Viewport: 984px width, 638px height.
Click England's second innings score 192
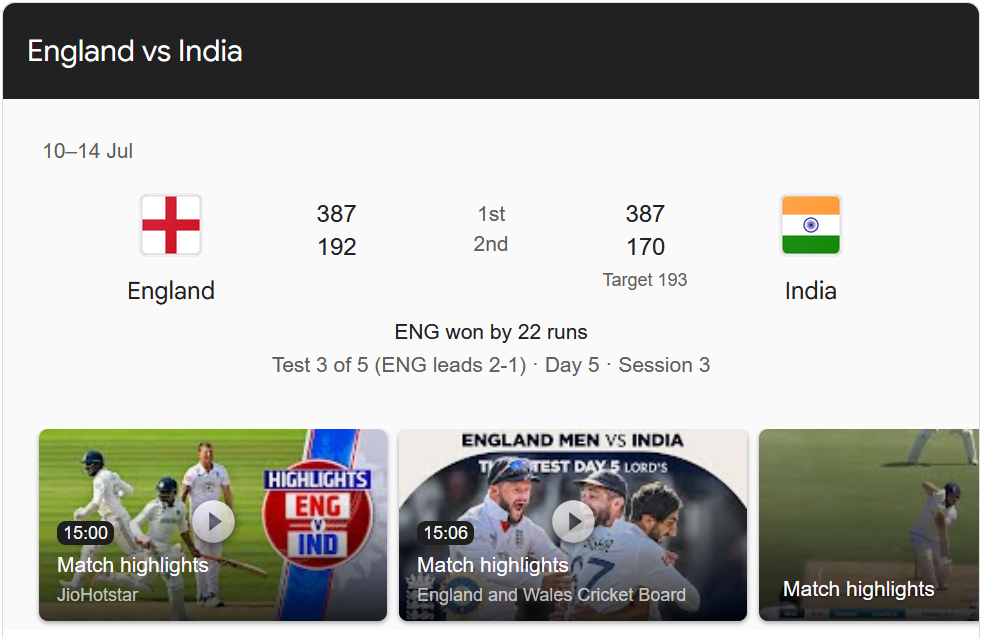click(x=336, y=247)
